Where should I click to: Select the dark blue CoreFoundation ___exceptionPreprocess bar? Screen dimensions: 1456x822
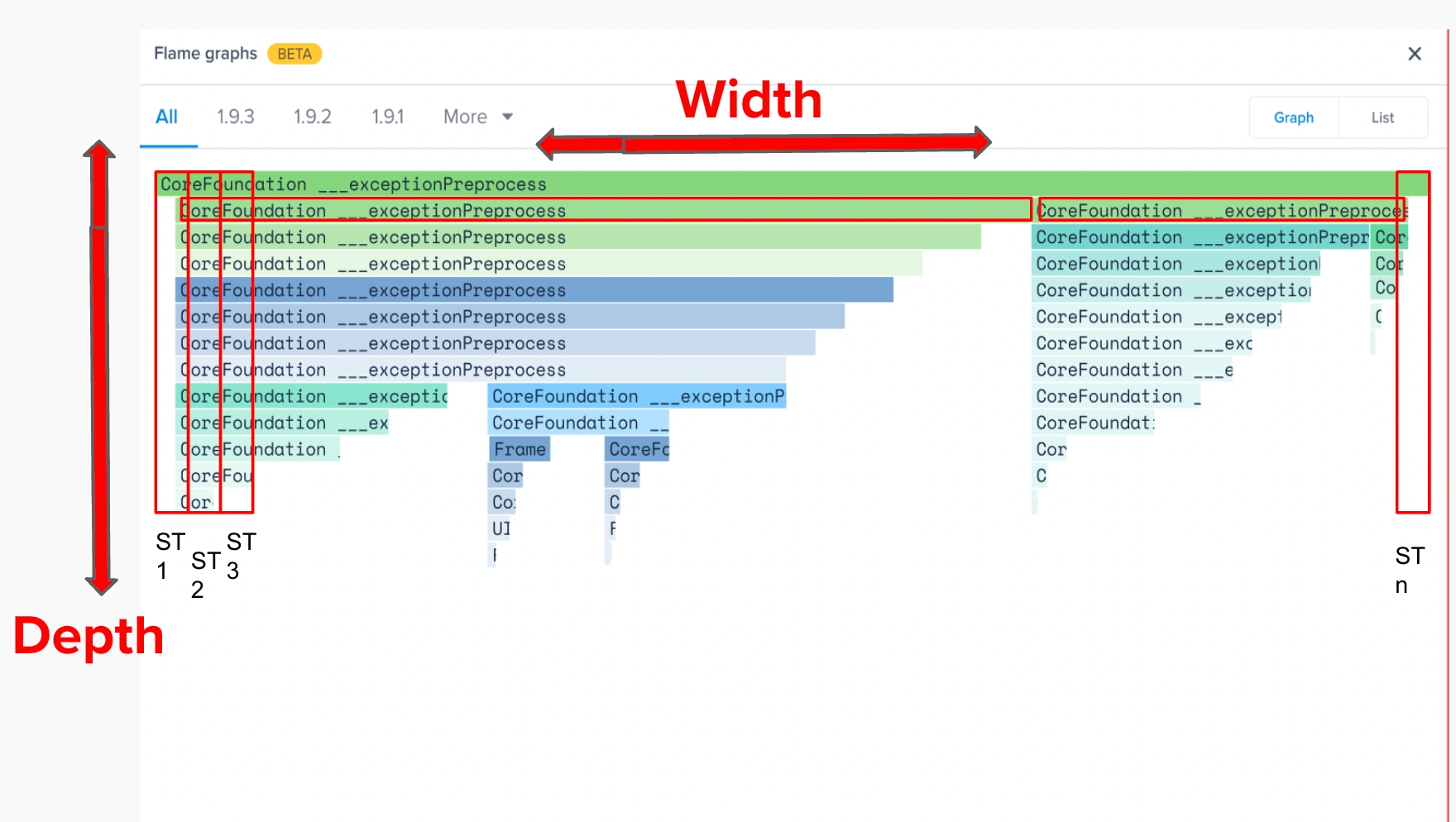tap(534, 290)
